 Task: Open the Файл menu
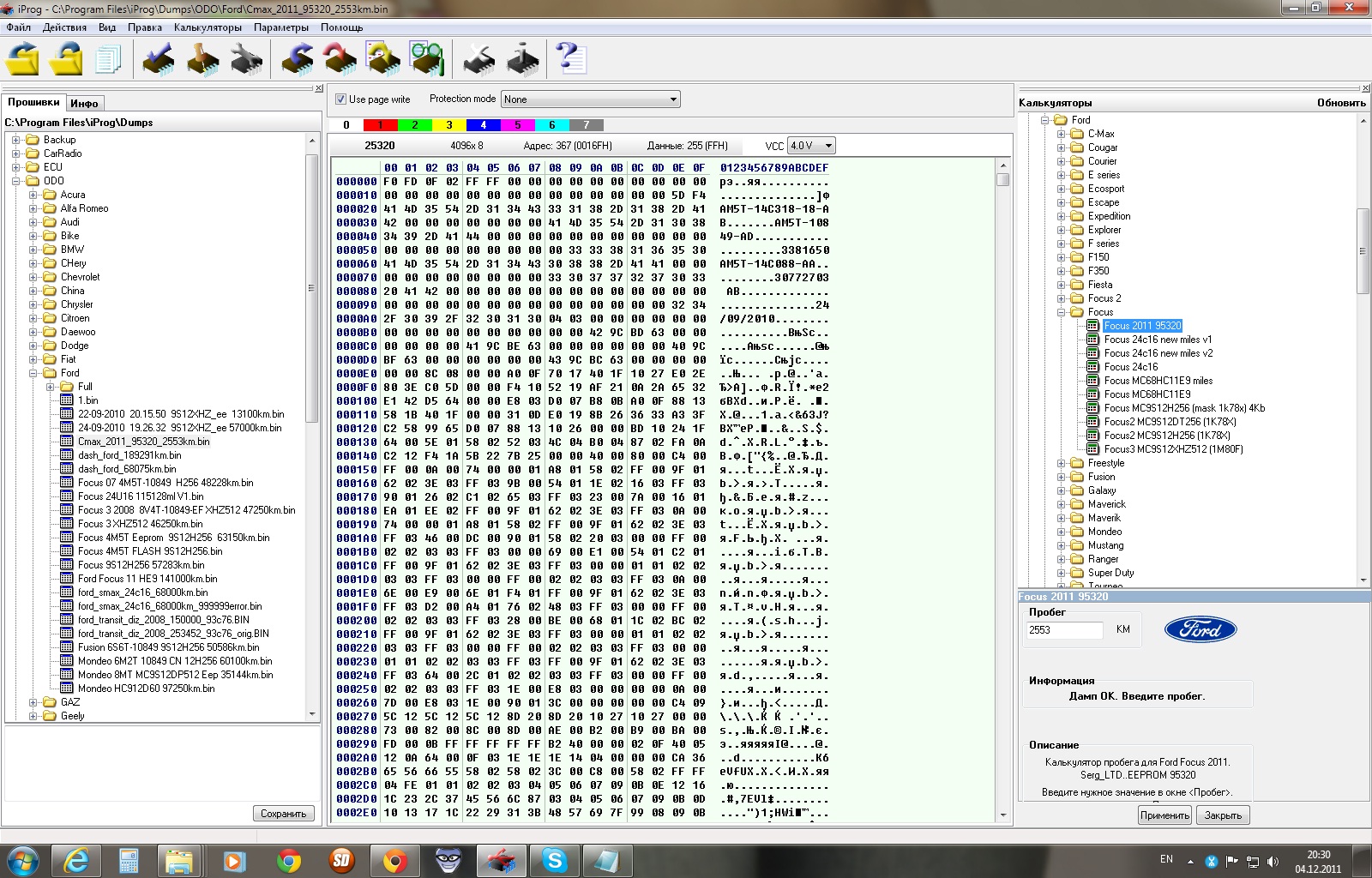(19, 27)
